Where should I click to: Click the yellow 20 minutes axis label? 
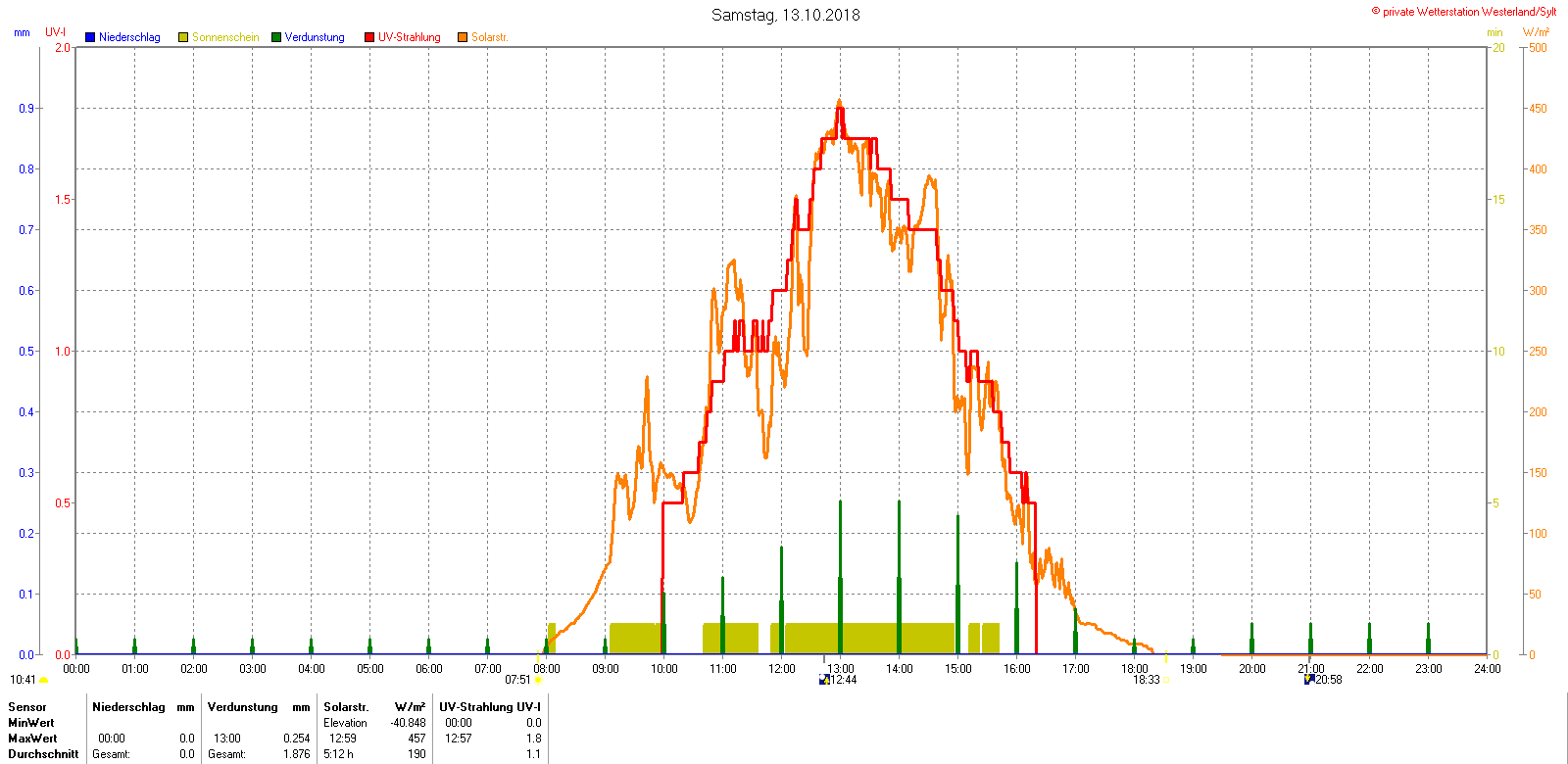point(1498,48)
